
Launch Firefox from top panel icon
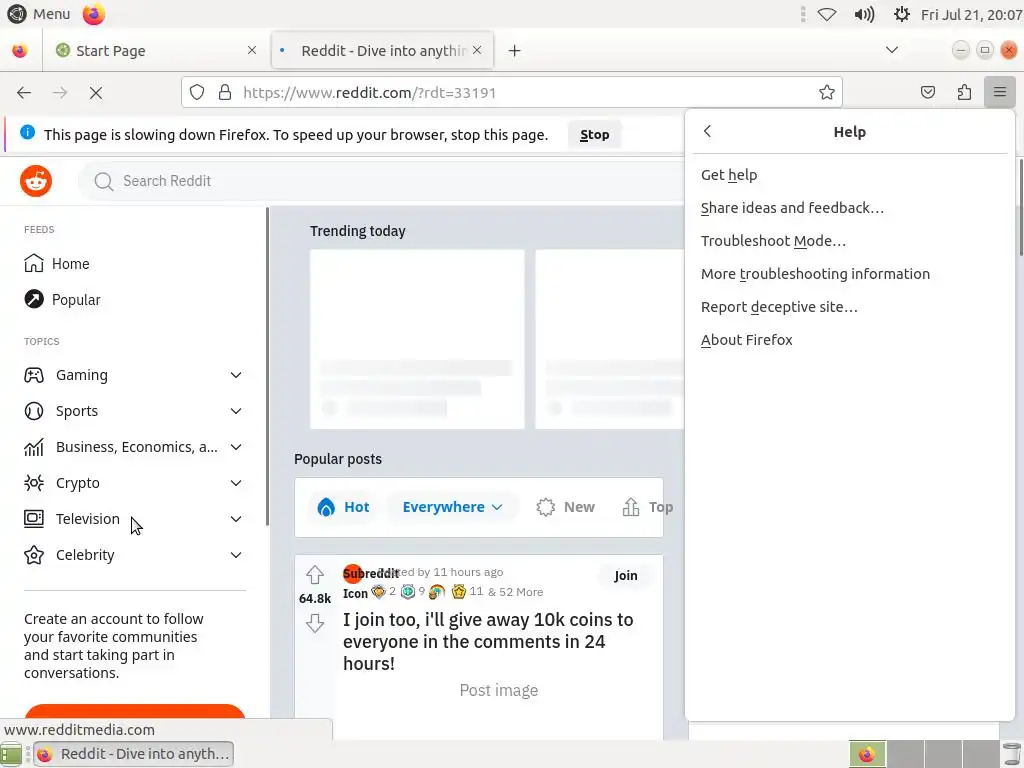point(94,14)
